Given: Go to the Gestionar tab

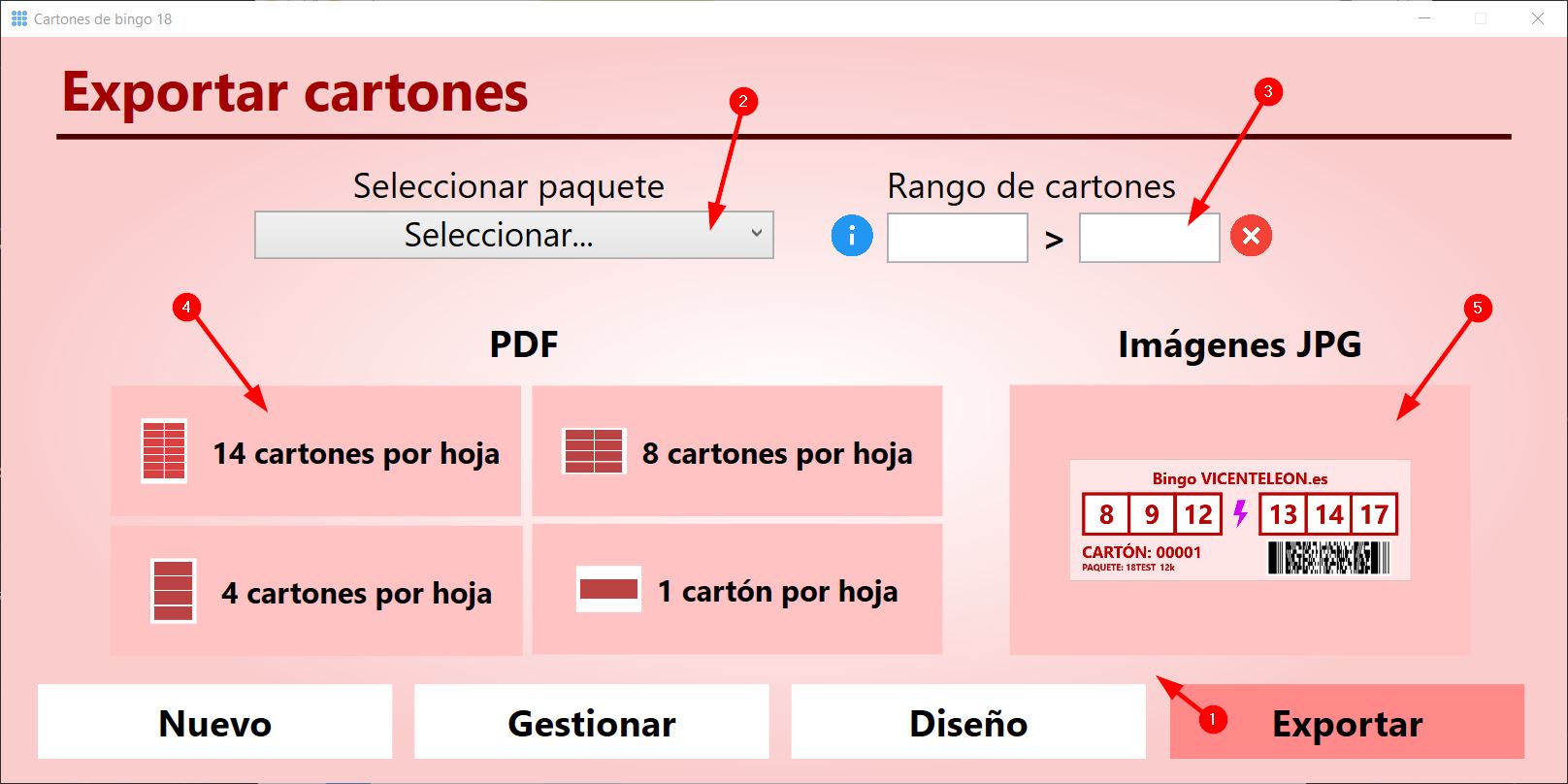Looking at the screenshot, I should [591, 723].
